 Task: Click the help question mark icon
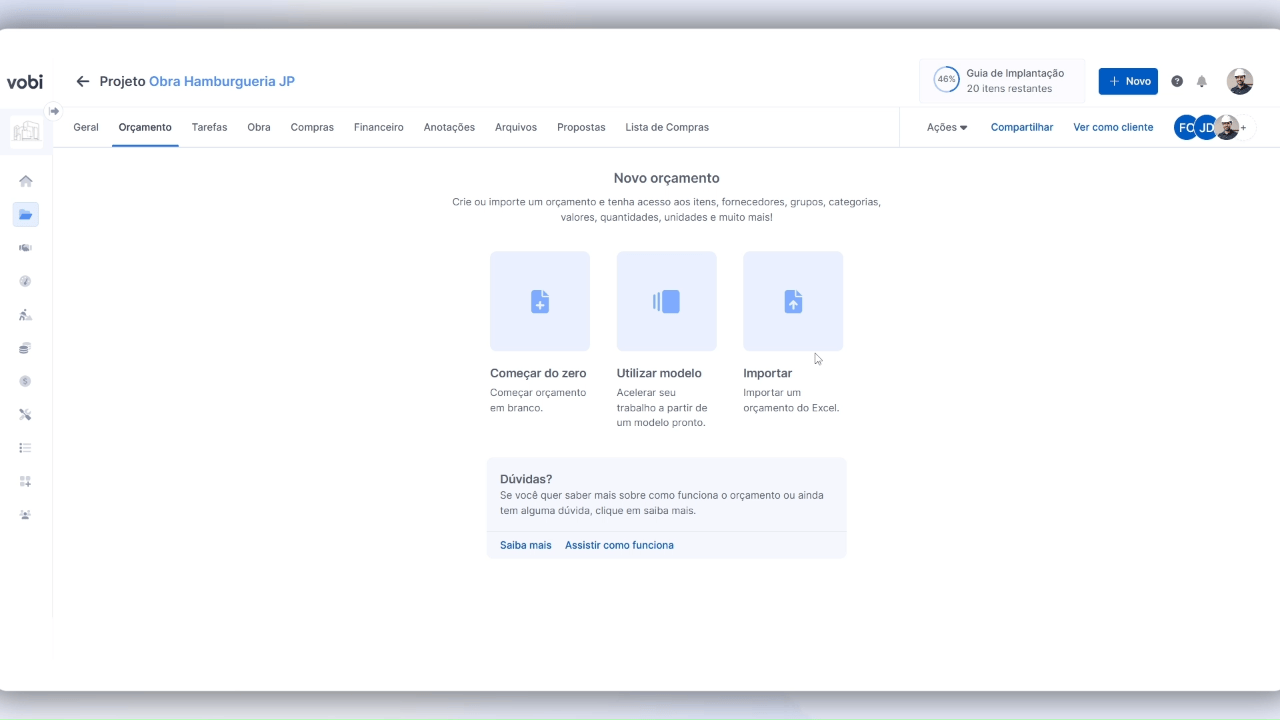pyautogui.click(x=1177, y=82)
